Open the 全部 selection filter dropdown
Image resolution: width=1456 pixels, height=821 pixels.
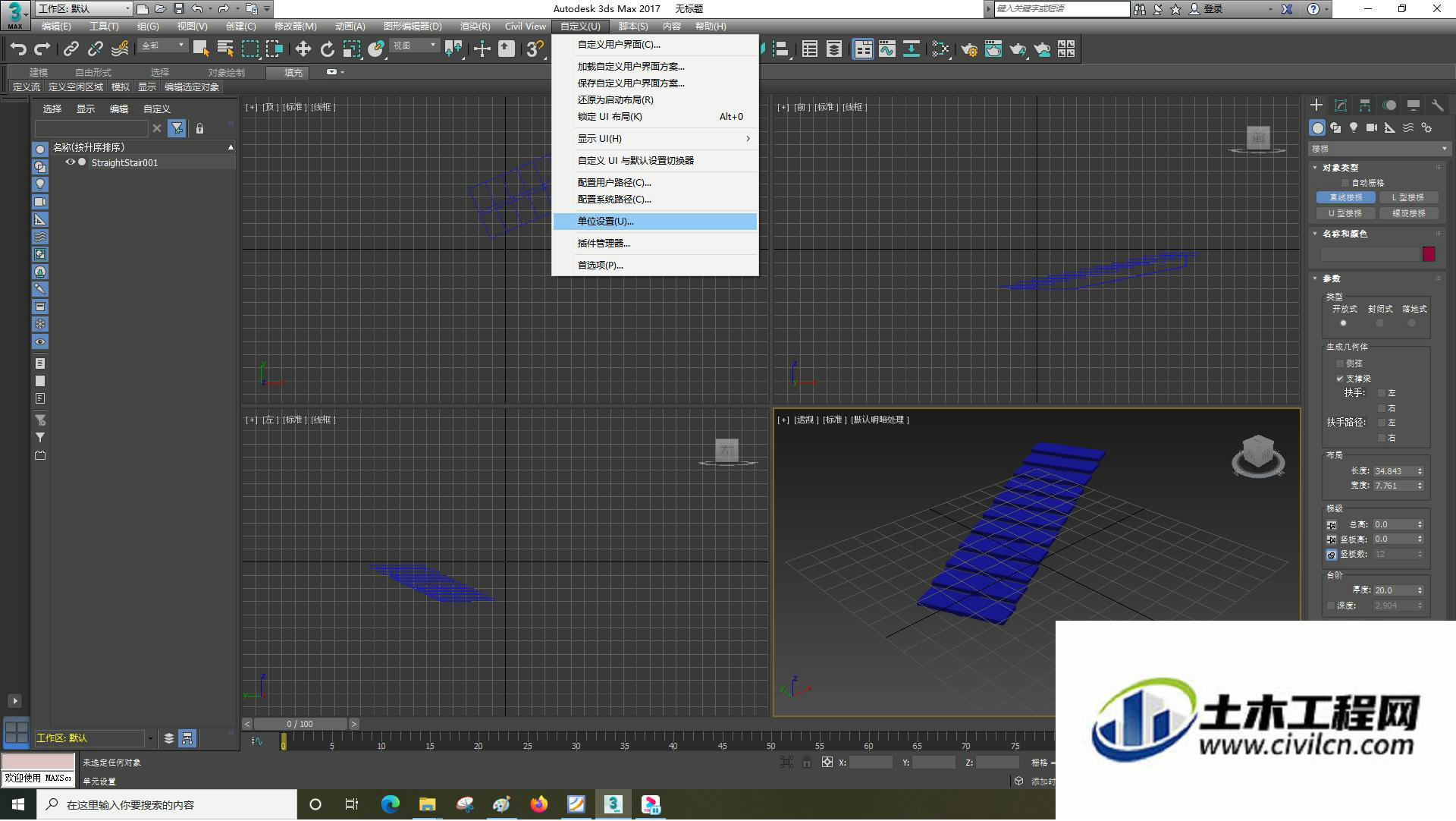coord(162,46)
